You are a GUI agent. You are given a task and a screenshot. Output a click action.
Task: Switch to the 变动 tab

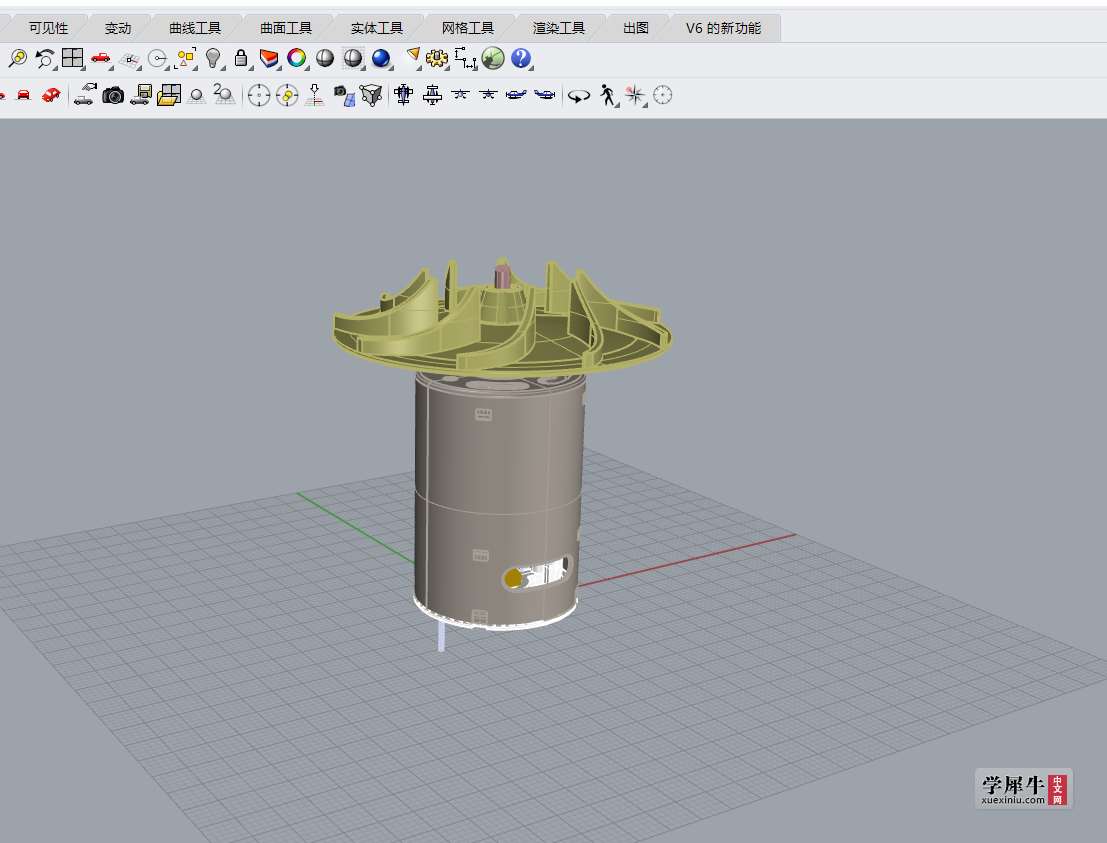117,28
